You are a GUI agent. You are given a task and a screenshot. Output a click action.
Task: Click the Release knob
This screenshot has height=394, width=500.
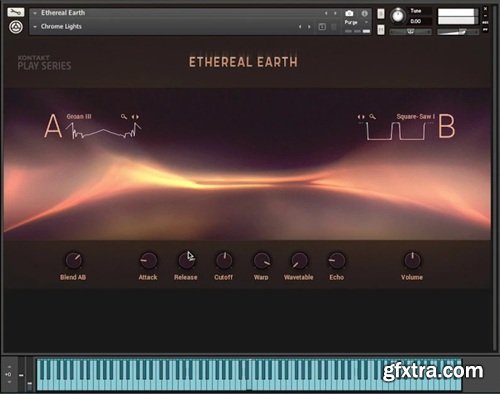[x=186, y=260]
